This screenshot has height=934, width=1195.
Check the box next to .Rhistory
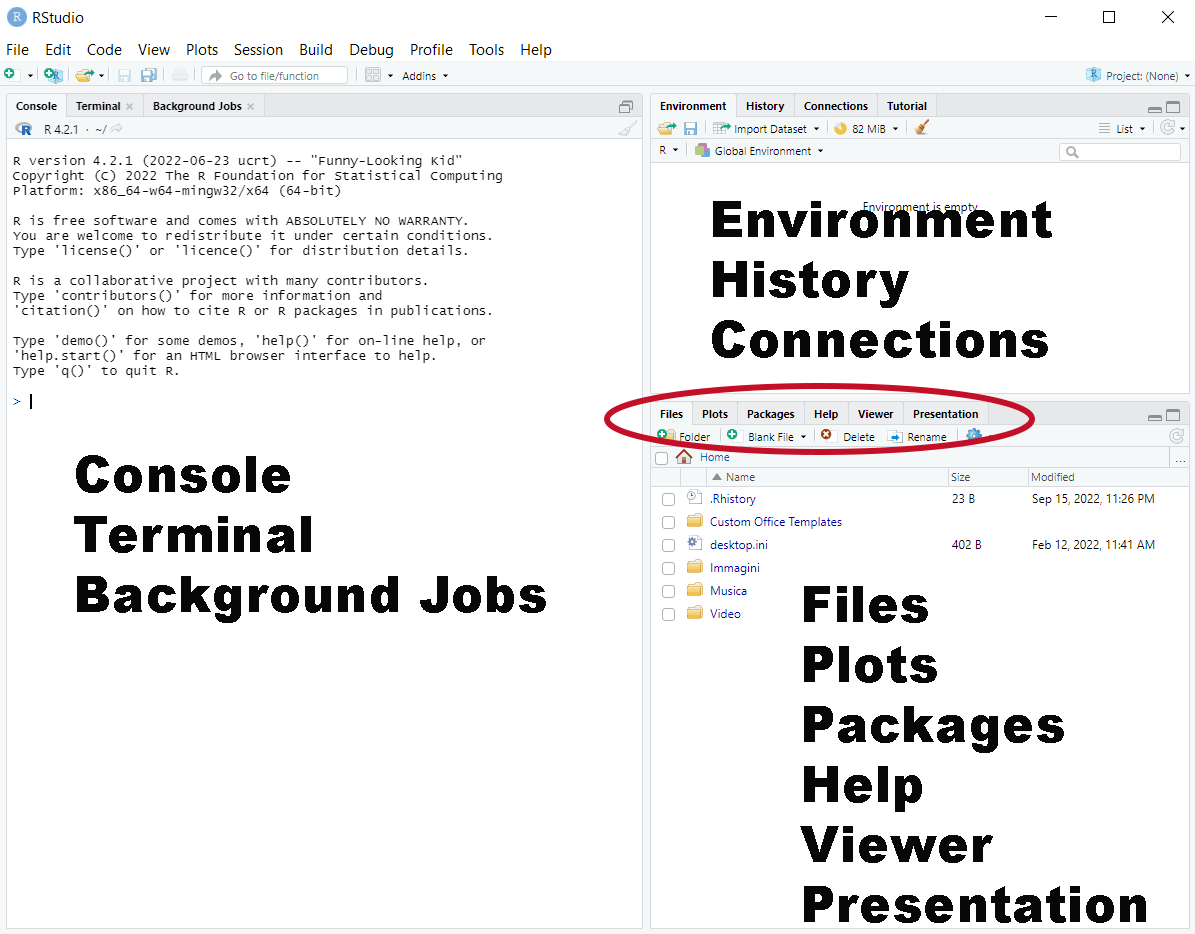pyautogui.click(x=668, y=499)
